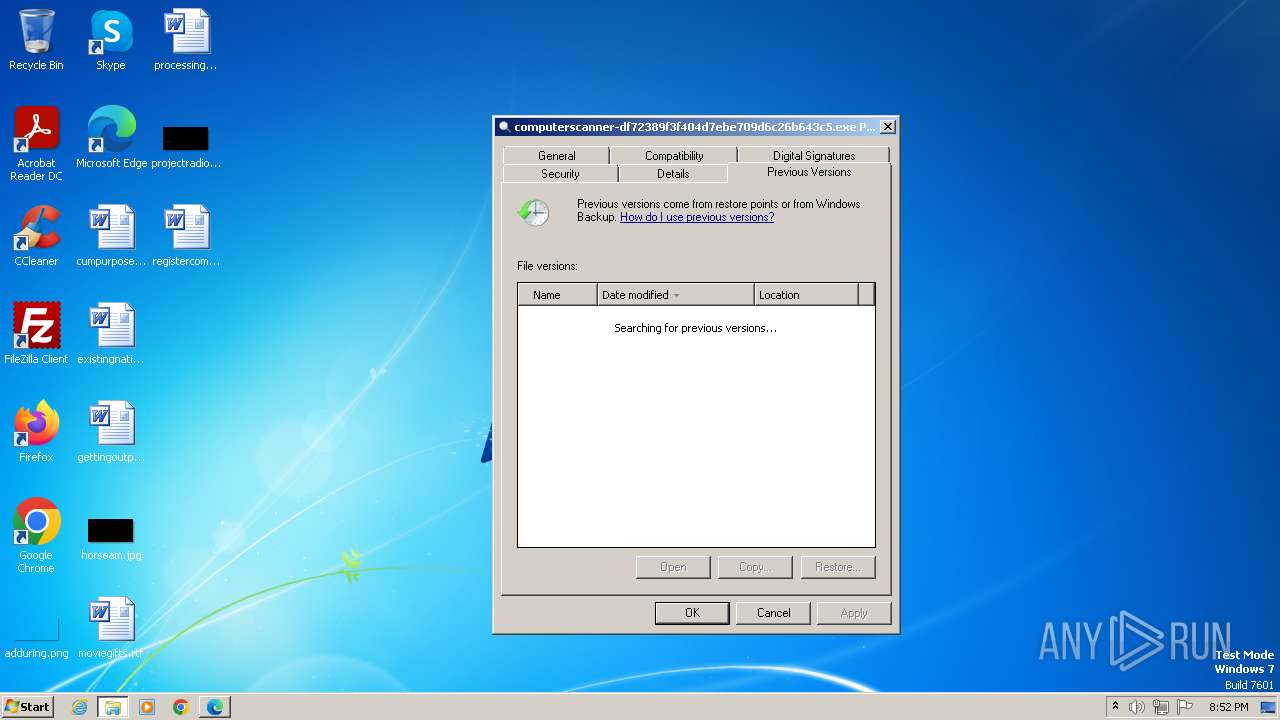
Task: Open 'How do I use previous versions?' link
Action: [697, 217]
